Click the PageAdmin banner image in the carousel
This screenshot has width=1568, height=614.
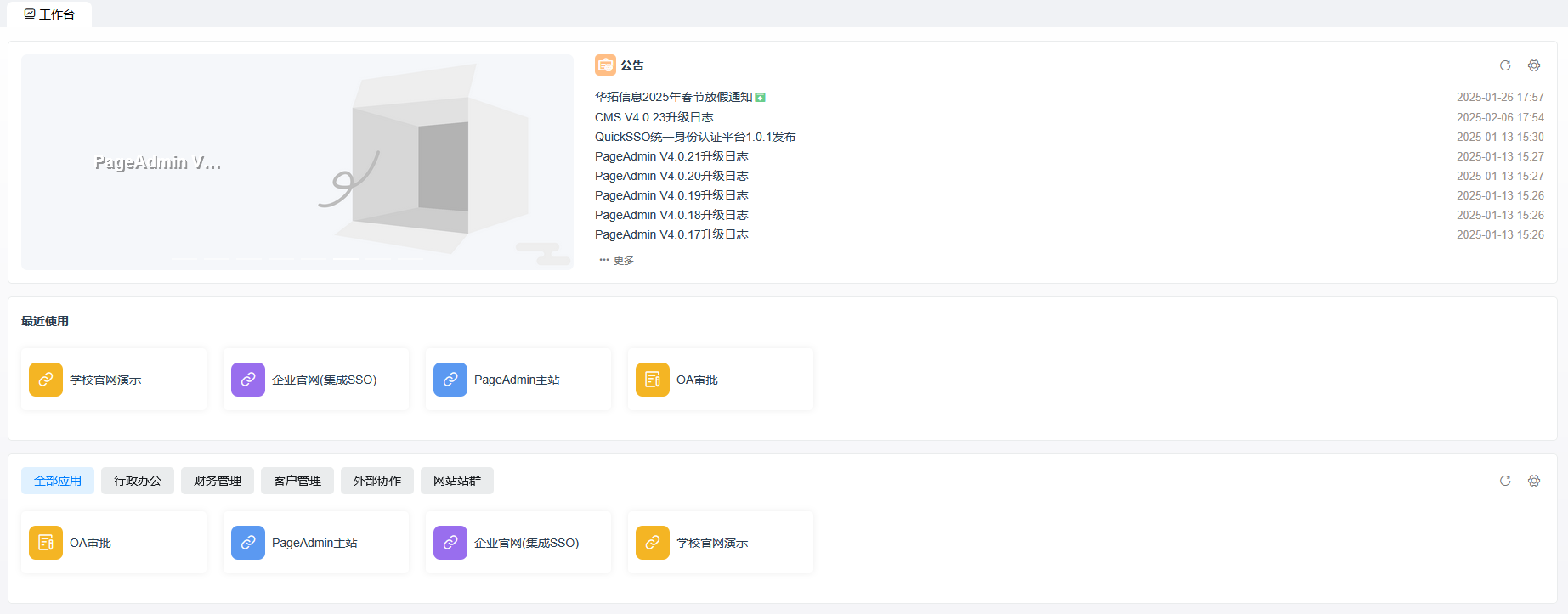point(297,161)
